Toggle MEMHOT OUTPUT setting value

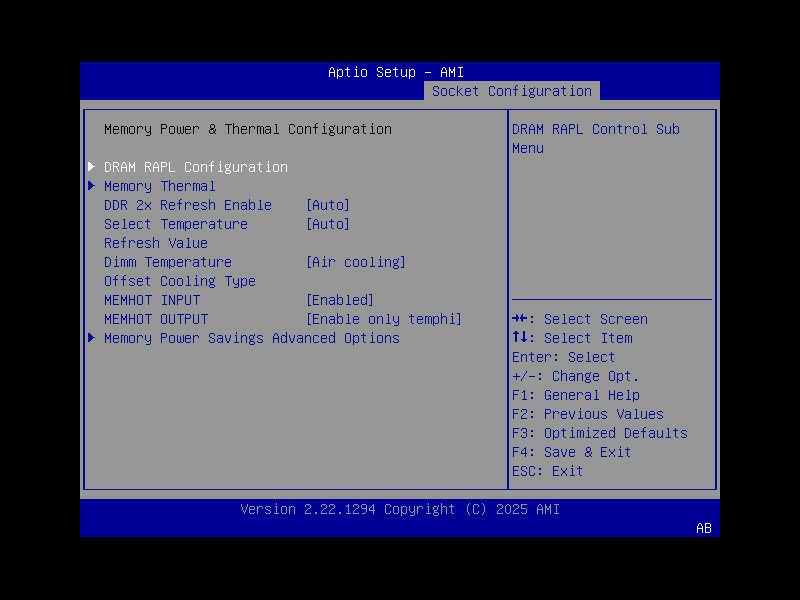[384, 318]
